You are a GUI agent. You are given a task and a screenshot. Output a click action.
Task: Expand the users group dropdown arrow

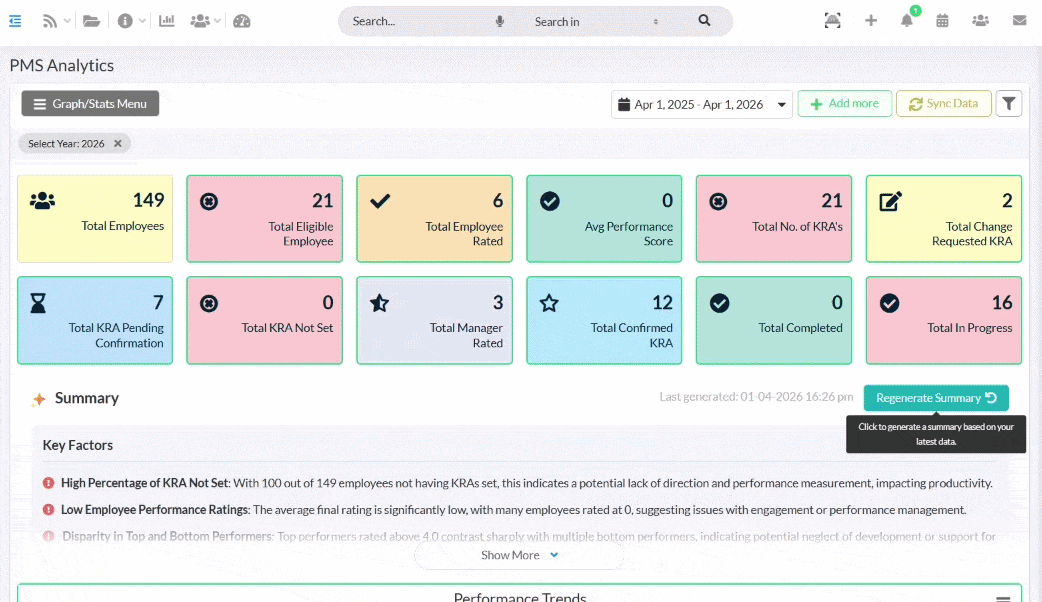click(217, 21)
